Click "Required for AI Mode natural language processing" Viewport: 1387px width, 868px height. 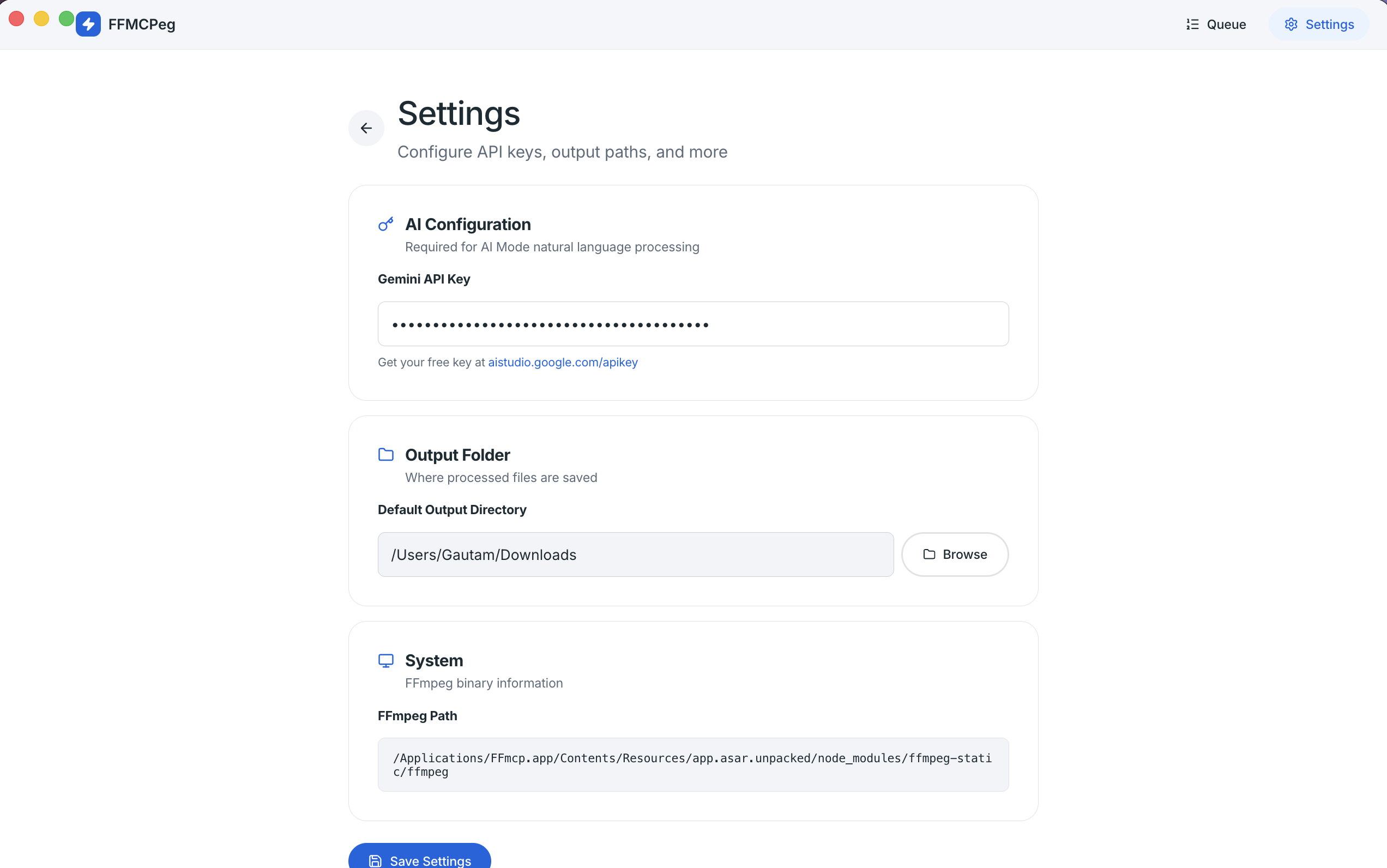coord(552,247)
